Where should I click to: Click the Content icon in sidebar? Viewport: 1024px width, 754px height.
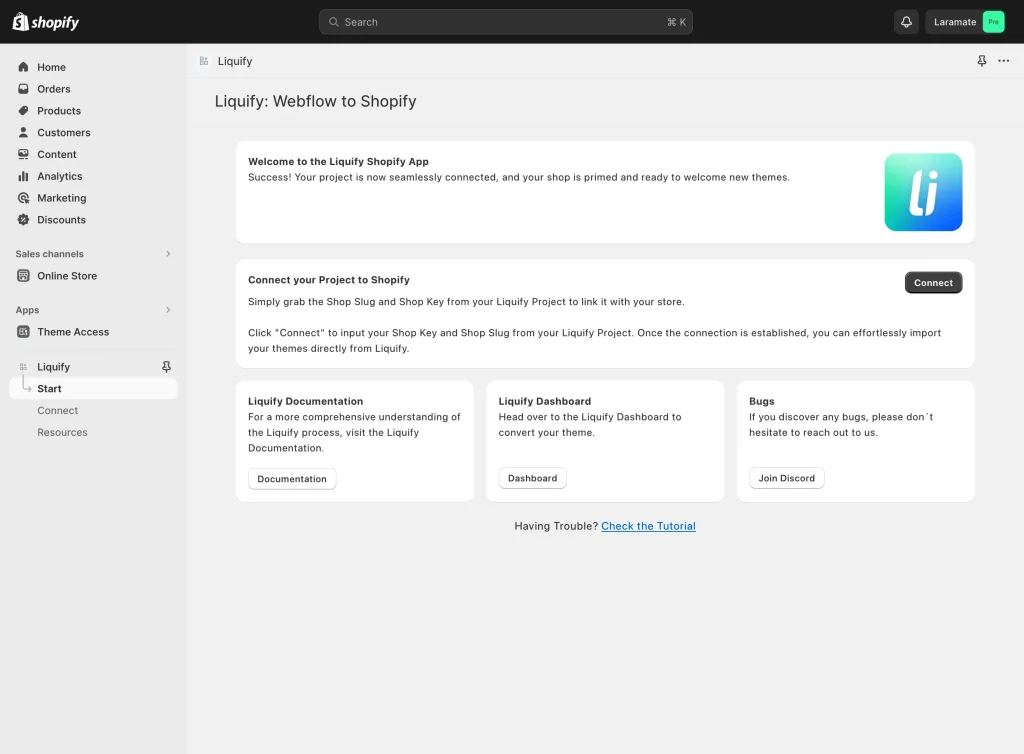[24, 155]
